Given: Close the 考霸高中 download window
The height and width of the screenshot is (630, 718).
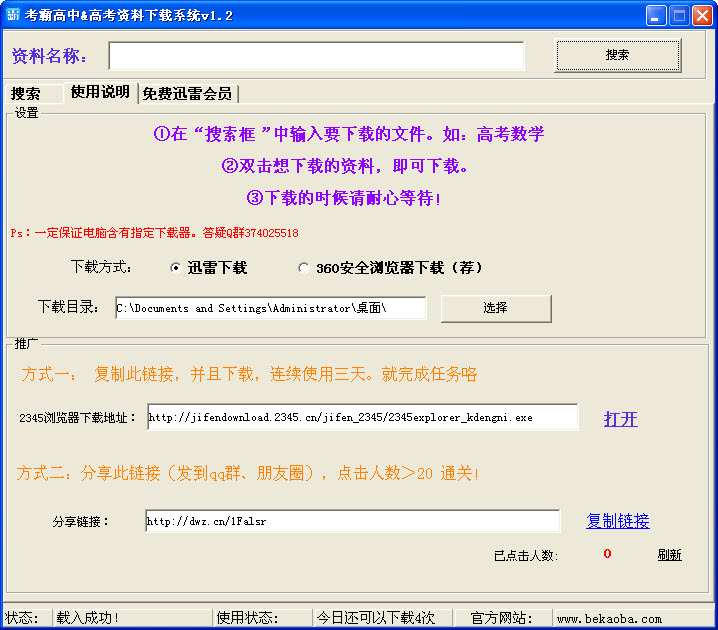Looking at the screenshot, I should coord(702,15).
